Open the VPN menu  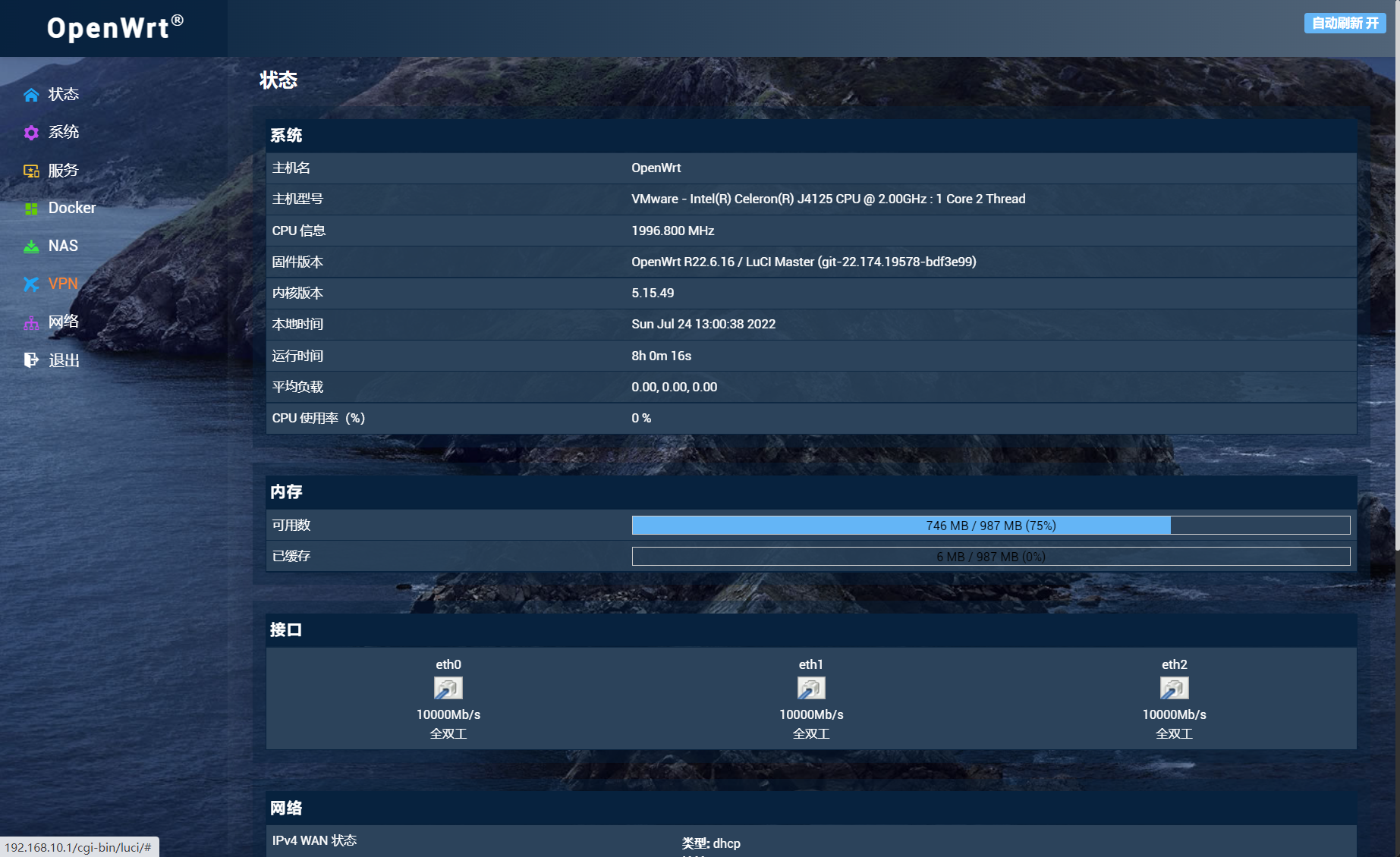tap(63, 284)
